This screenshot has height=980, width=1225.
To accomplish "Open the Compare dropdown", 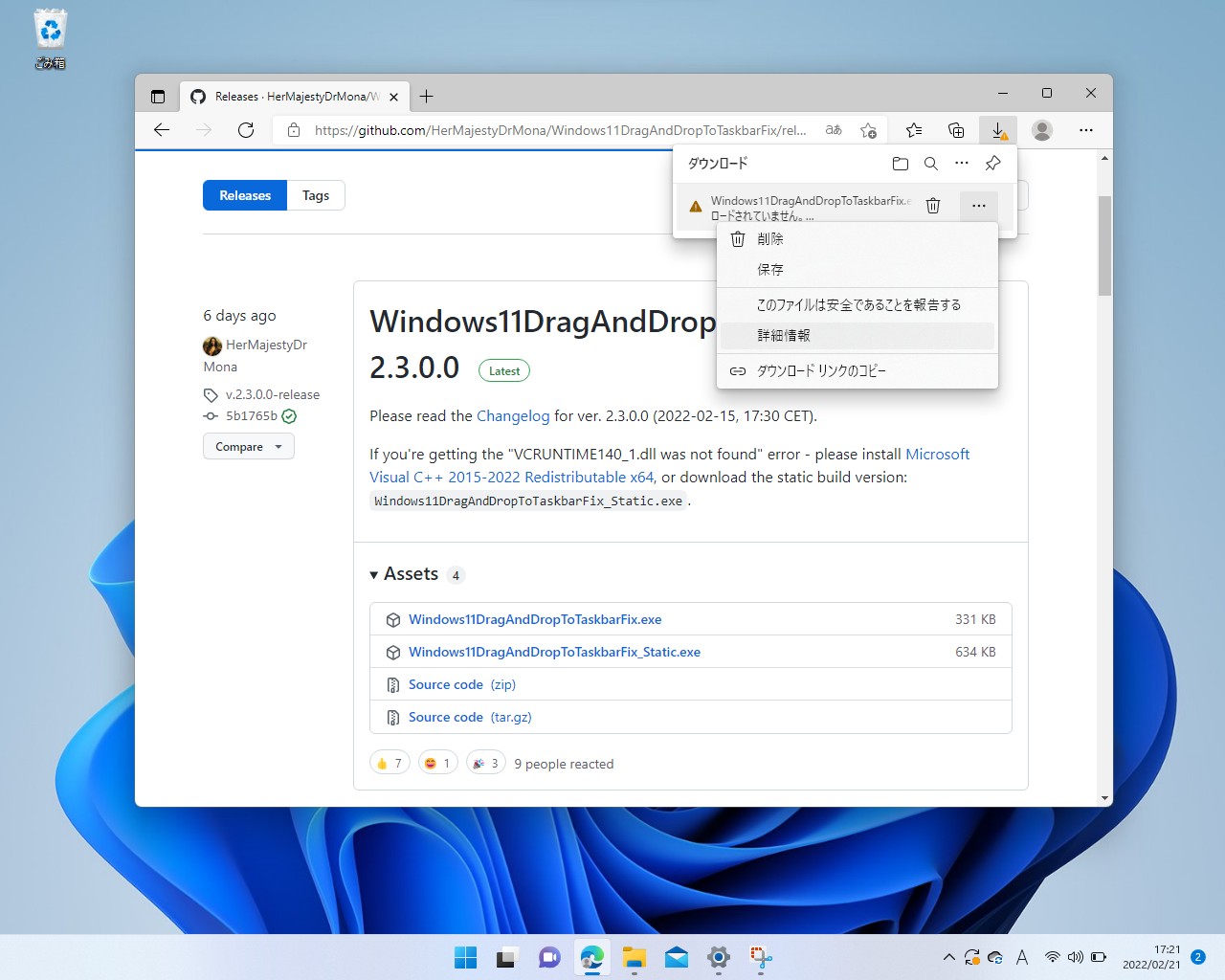I will click(248, 446).
